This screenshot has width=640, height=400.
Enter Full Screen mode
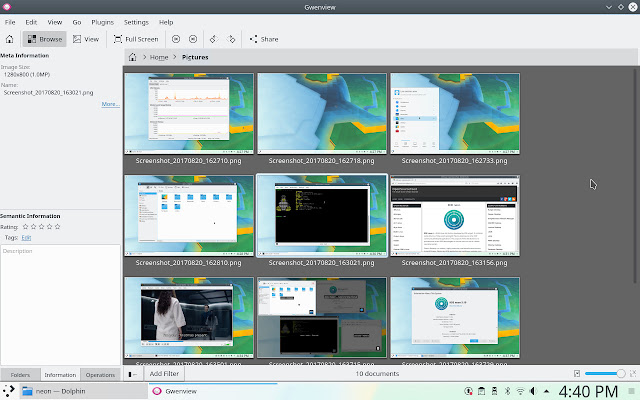click(x=136, y=39)
